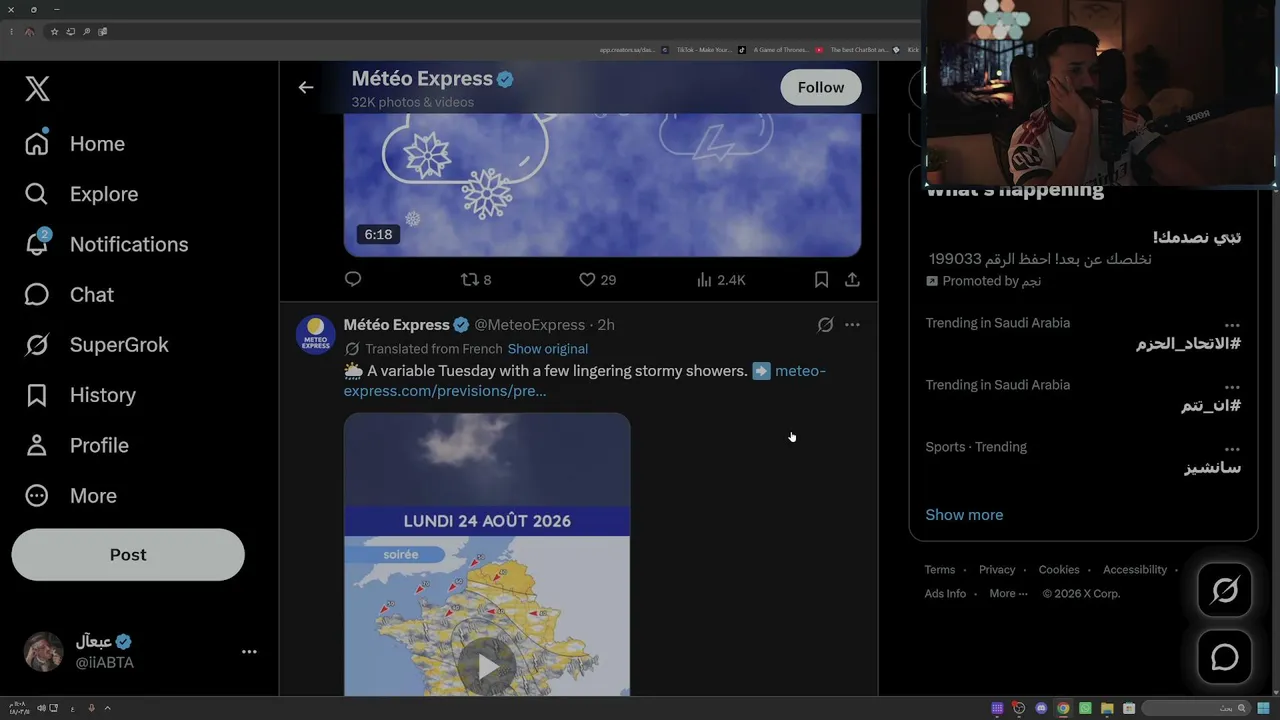Open account options next to @iiABTA
1280x720 pixels.
pyautogui.click(x=249, y=652)
